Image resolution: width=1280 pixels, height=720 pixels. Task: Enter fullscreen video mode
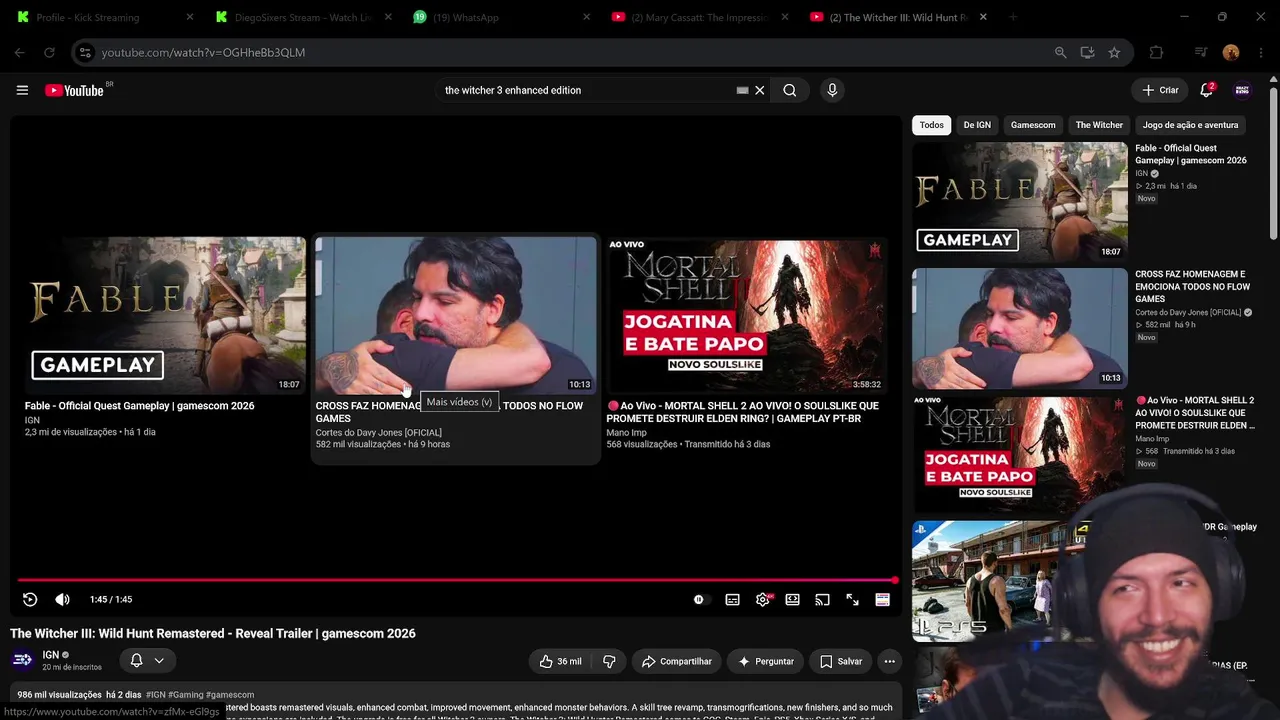(852, 599)
